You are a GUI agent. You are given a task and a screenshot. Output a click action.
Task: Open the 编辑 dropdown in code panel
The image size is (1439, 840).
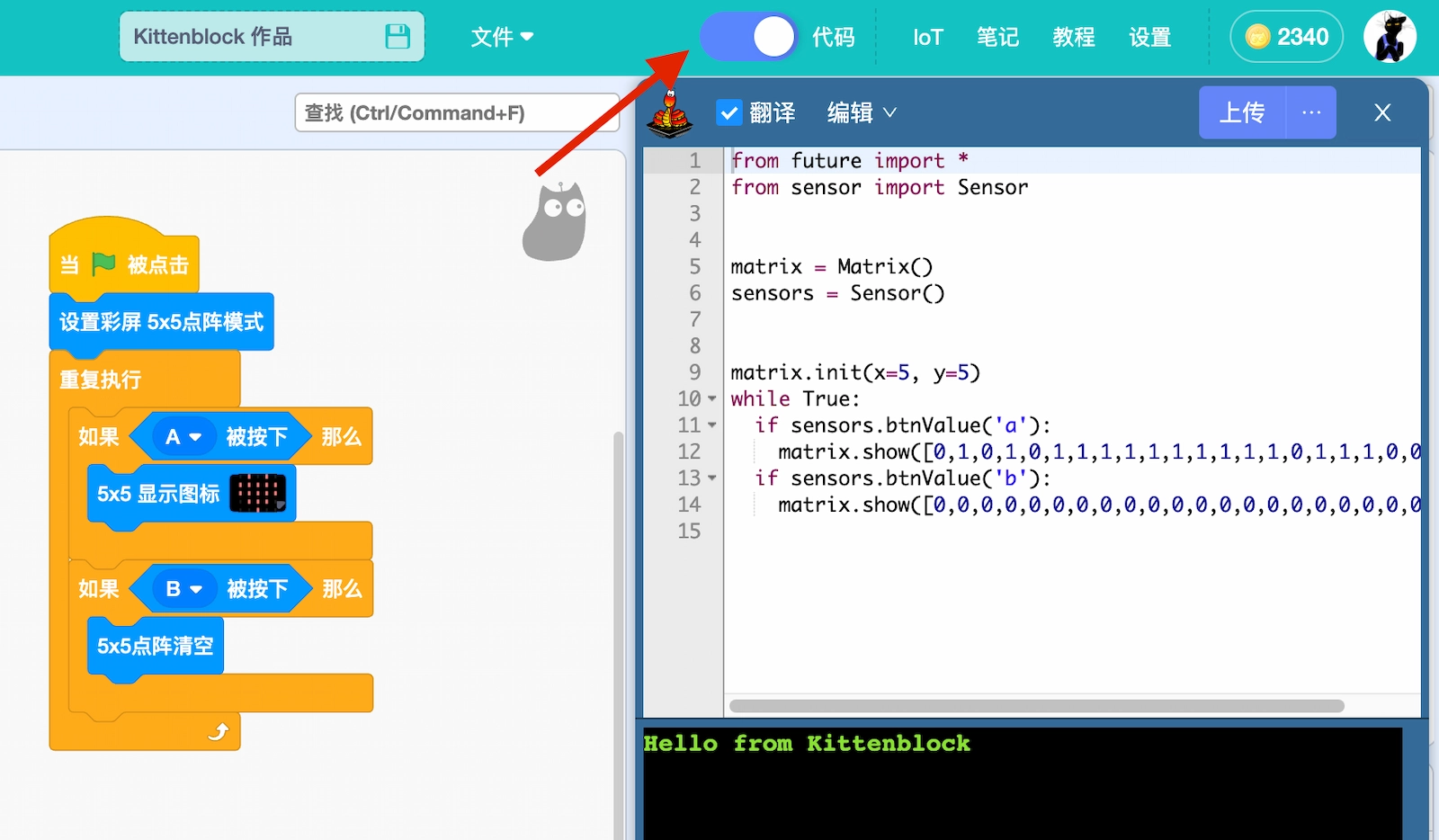click(x=862, y=113)
